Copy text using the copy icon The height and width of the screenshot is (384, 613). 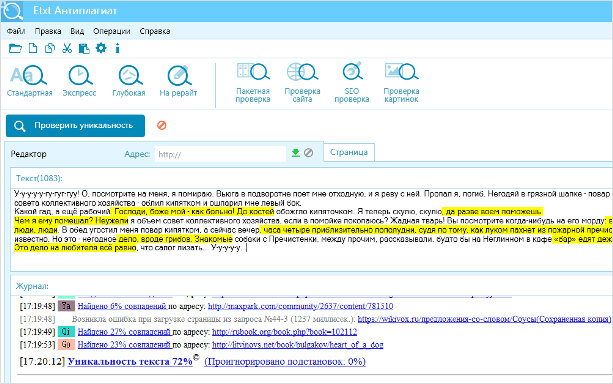50,48
